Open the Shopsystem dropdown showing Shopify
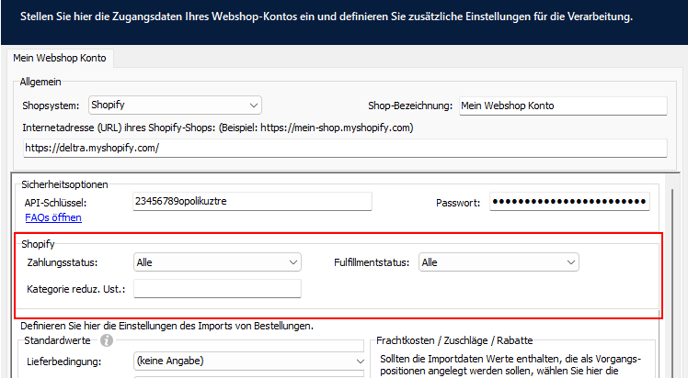 pyautogui.click(x=175, y=105)
